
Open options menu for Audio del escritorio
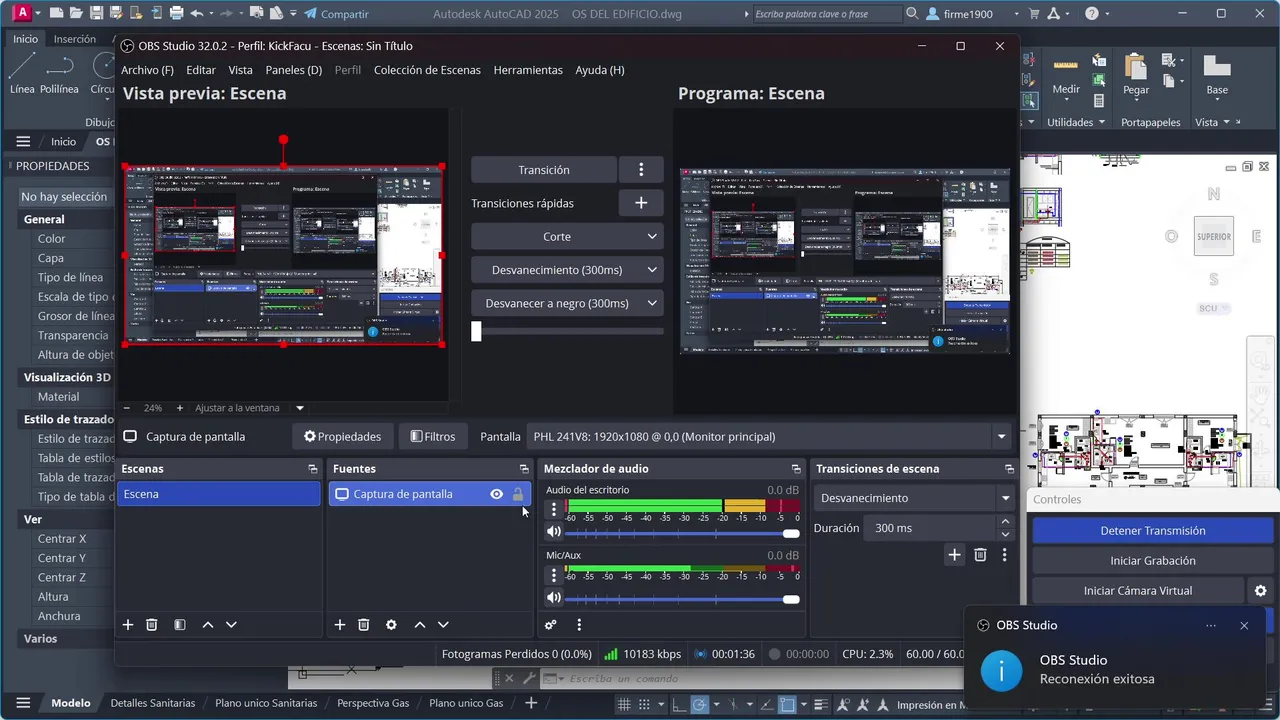point(554,509)
